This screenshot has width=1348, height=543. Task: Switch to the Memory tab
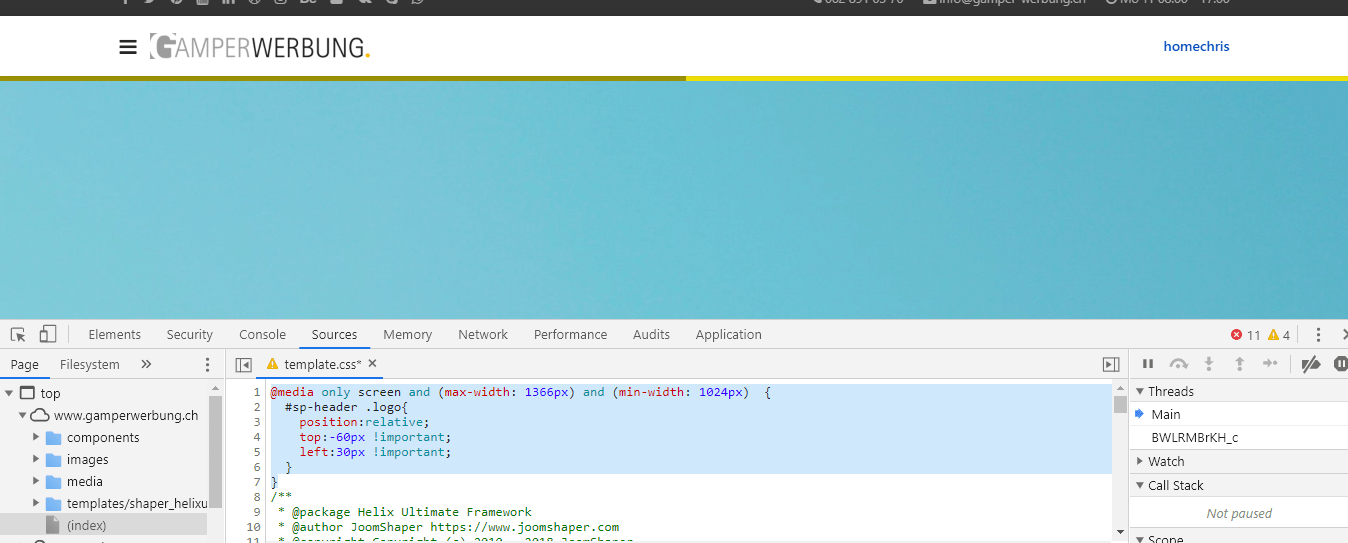(407, 335)
